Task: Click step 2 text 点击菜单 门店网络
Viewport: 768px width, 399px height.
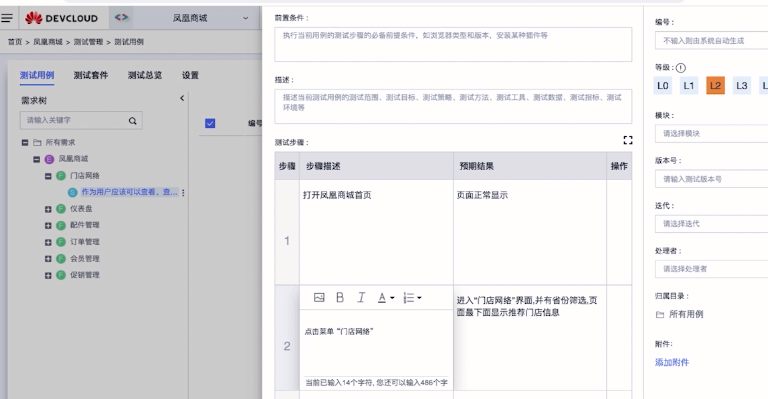Action: [x=339, y=332]
